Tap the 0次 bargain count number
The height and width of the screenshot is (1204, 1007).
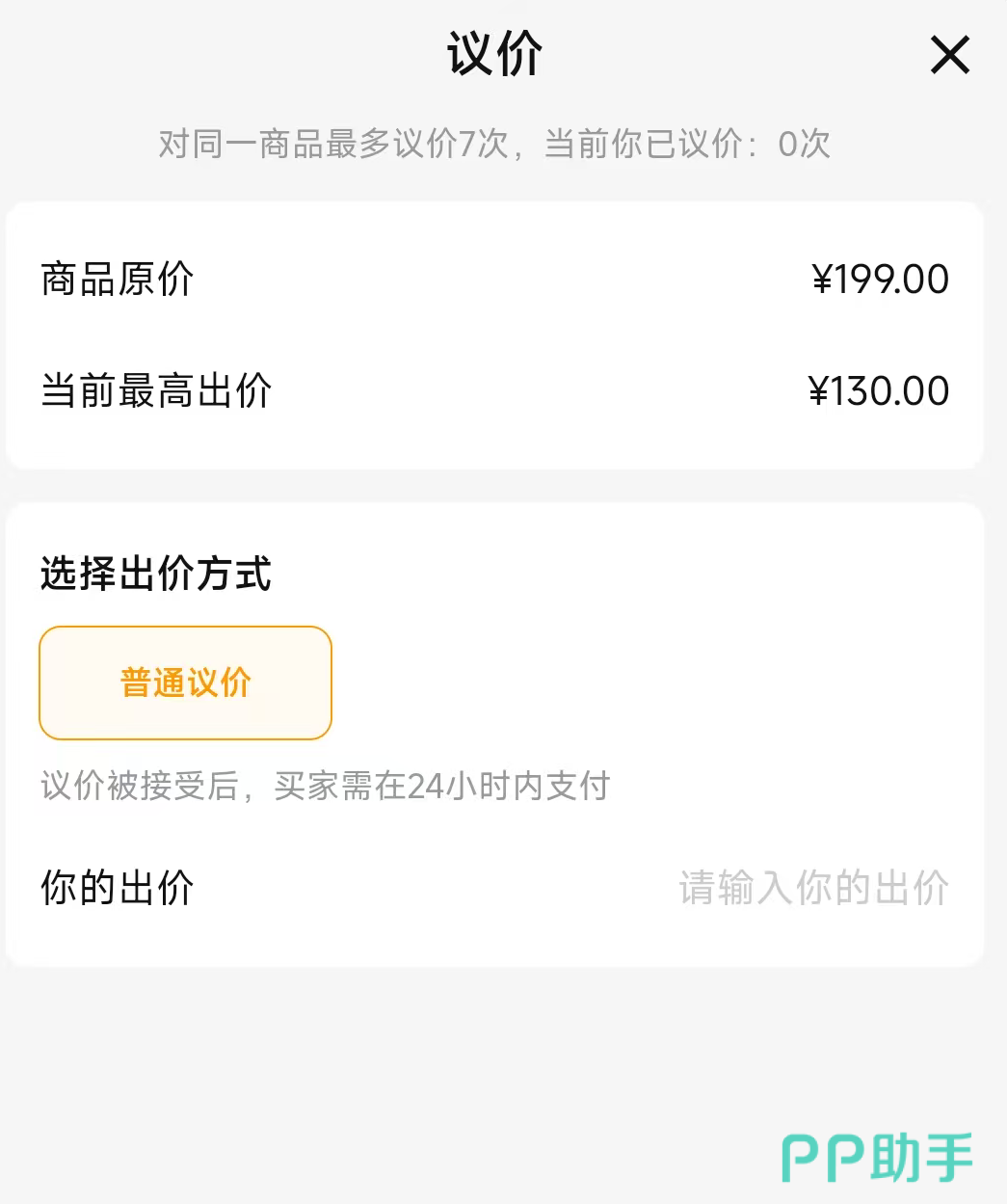pos(804,145)
